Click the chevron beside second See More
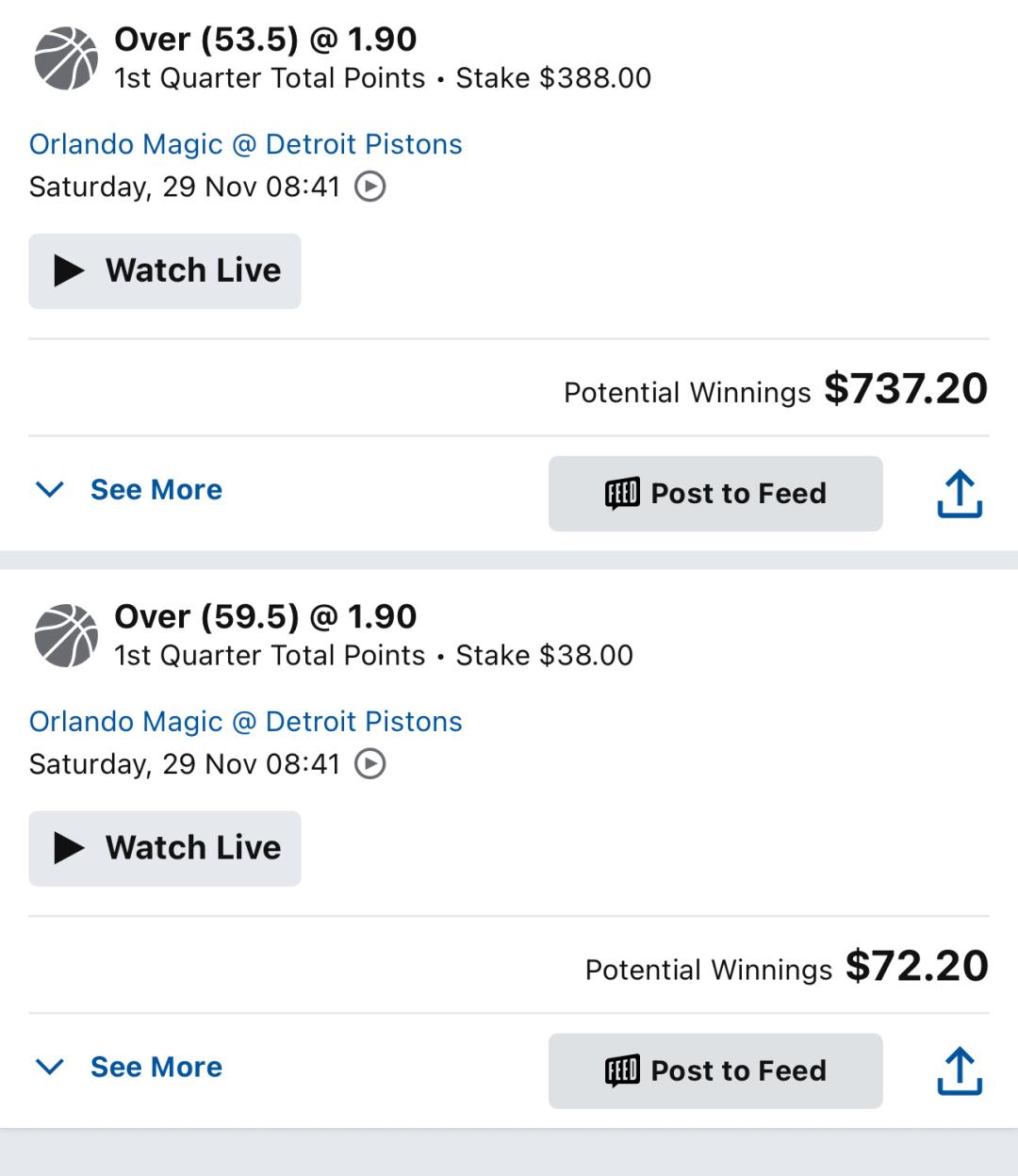 click(x=49, y=1068)
